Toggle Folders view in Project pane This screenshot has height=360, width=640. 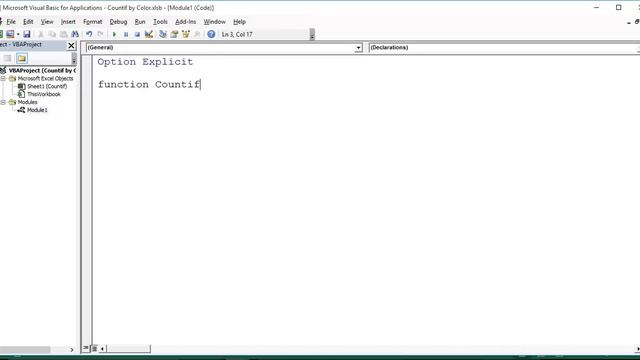[22, 58]
